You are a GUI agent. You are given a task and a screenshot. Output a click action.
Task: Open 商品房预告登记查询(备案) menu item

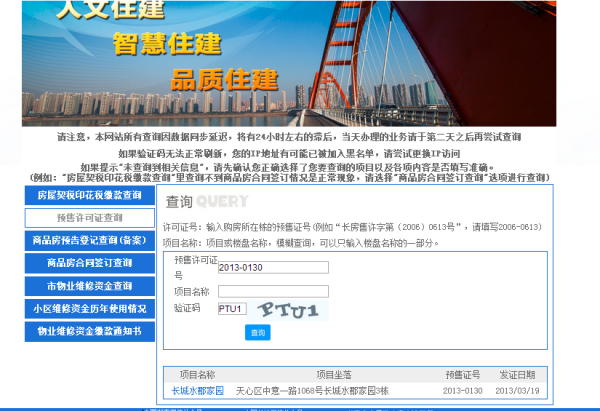(x=90, y=240)
